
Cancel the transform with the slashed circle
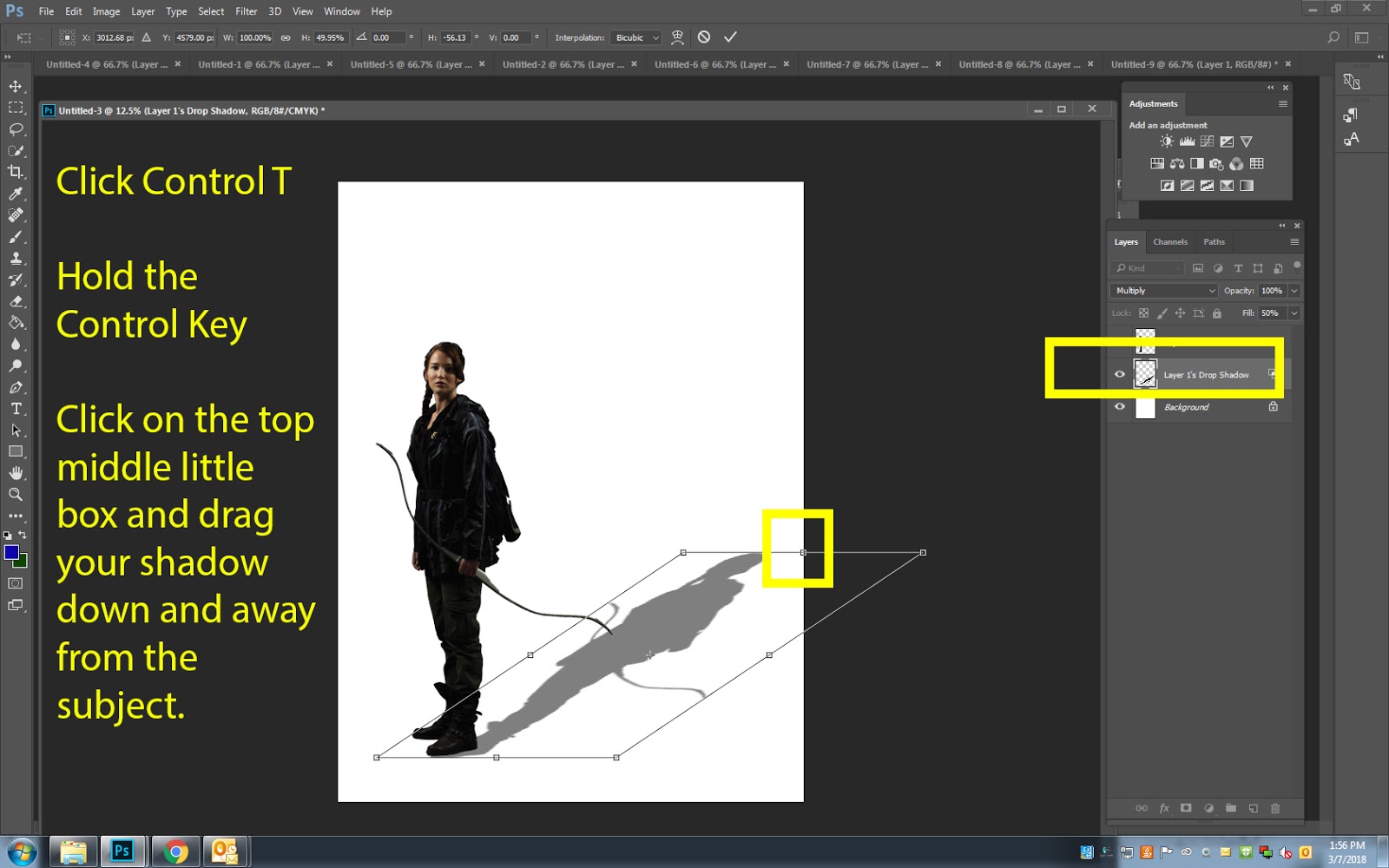[x=703, y=36]
